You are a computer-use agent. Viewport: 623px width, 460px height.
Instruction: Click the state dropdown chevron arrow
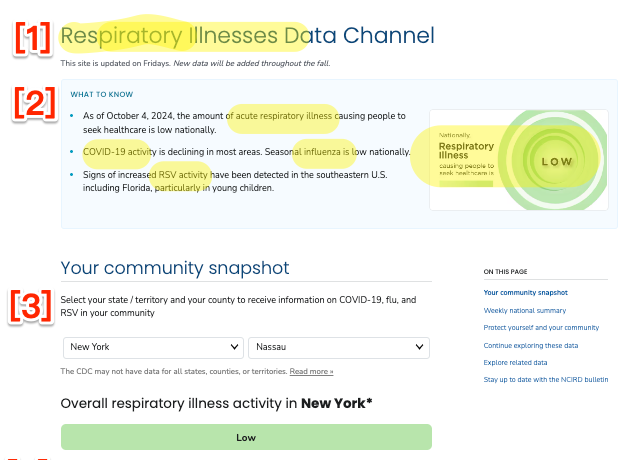(234, 347)
